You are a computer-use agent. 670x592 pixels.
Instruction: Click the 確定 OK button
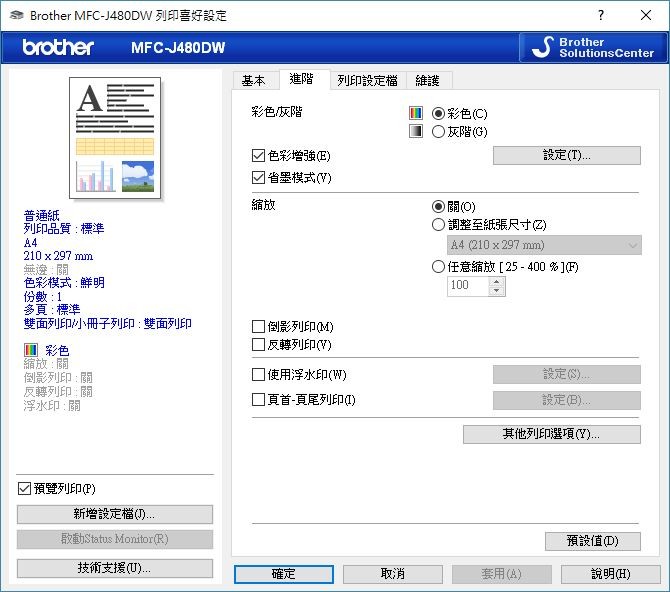[x=284, y=574]
